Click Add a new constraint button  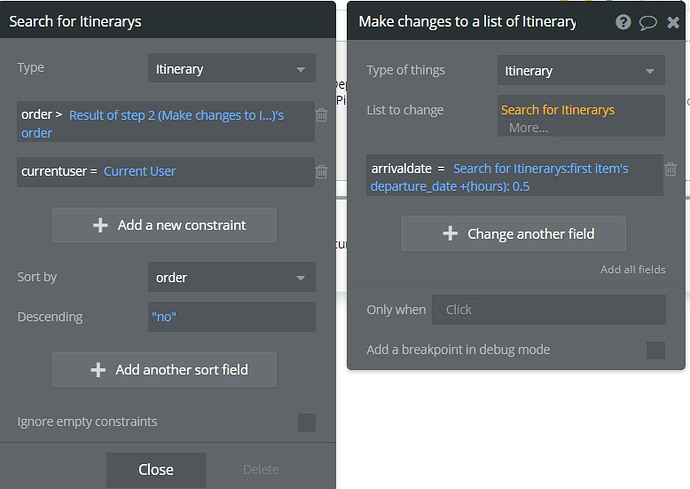click(x=165, y=225)
